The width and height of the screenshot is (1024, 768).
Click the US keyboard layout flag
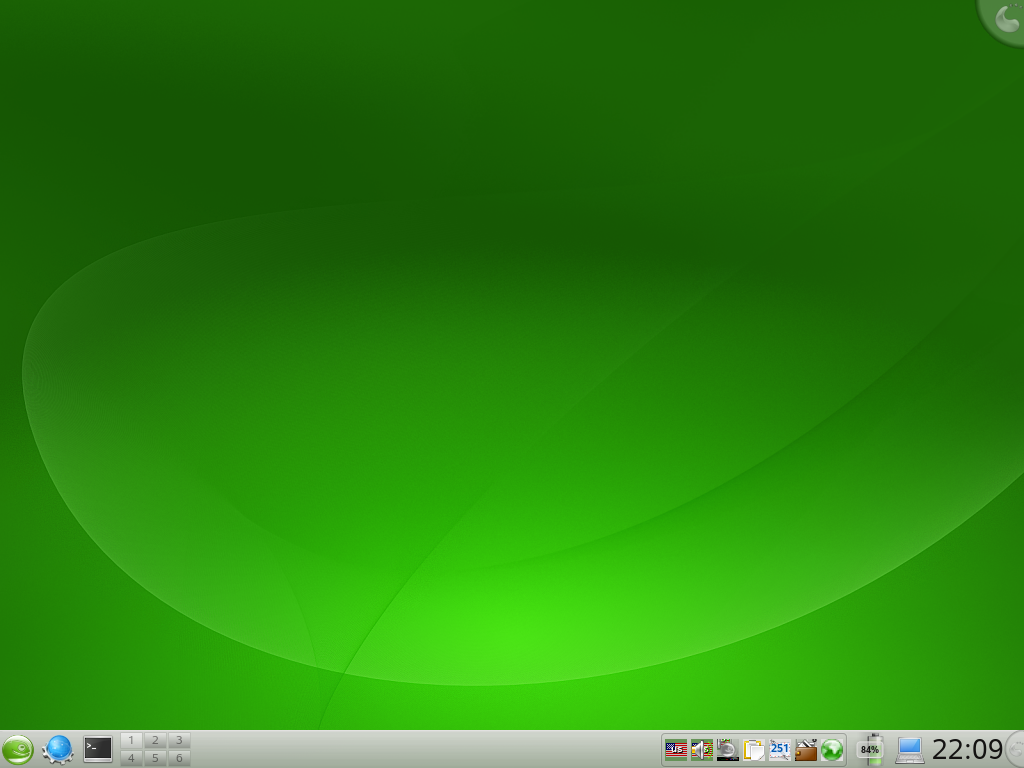(x=676, y=750)
